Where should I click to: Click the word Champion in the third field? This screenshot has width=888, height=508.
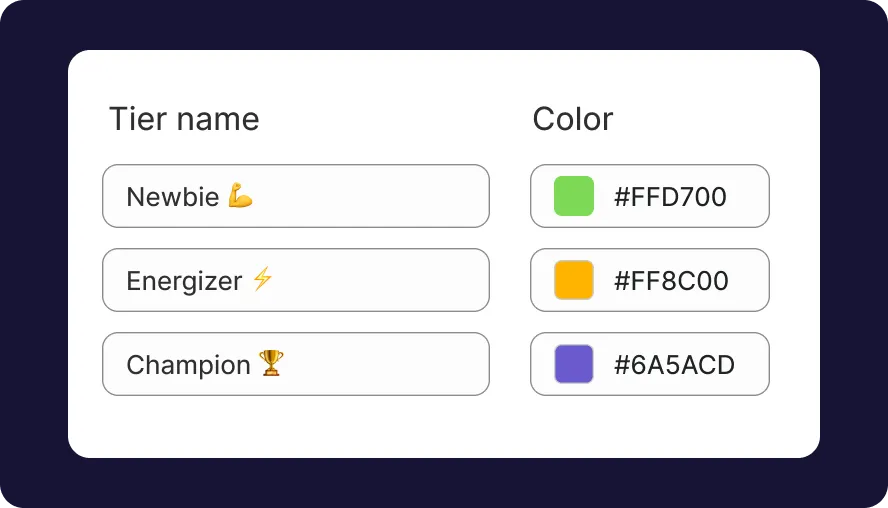(188, 365)
